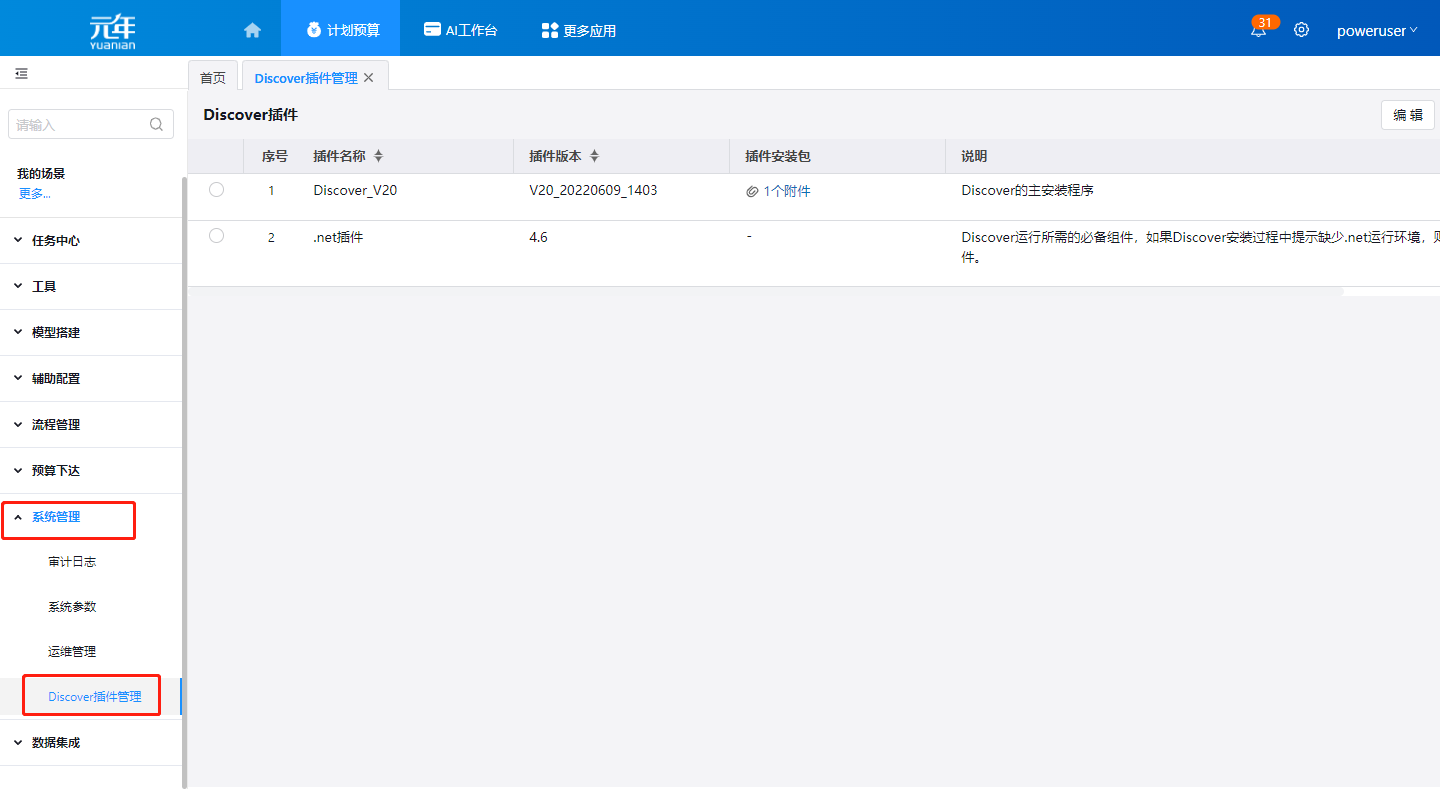
Task: Open the AI工作台 top menu
Action: coord(460,30)
